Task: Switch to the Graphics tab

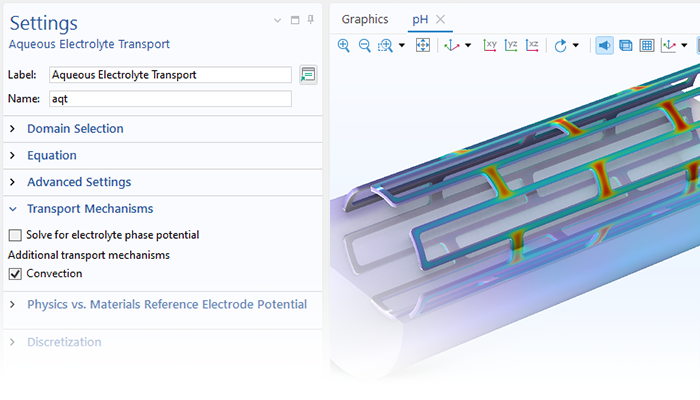Action: [x=365, y=19]
